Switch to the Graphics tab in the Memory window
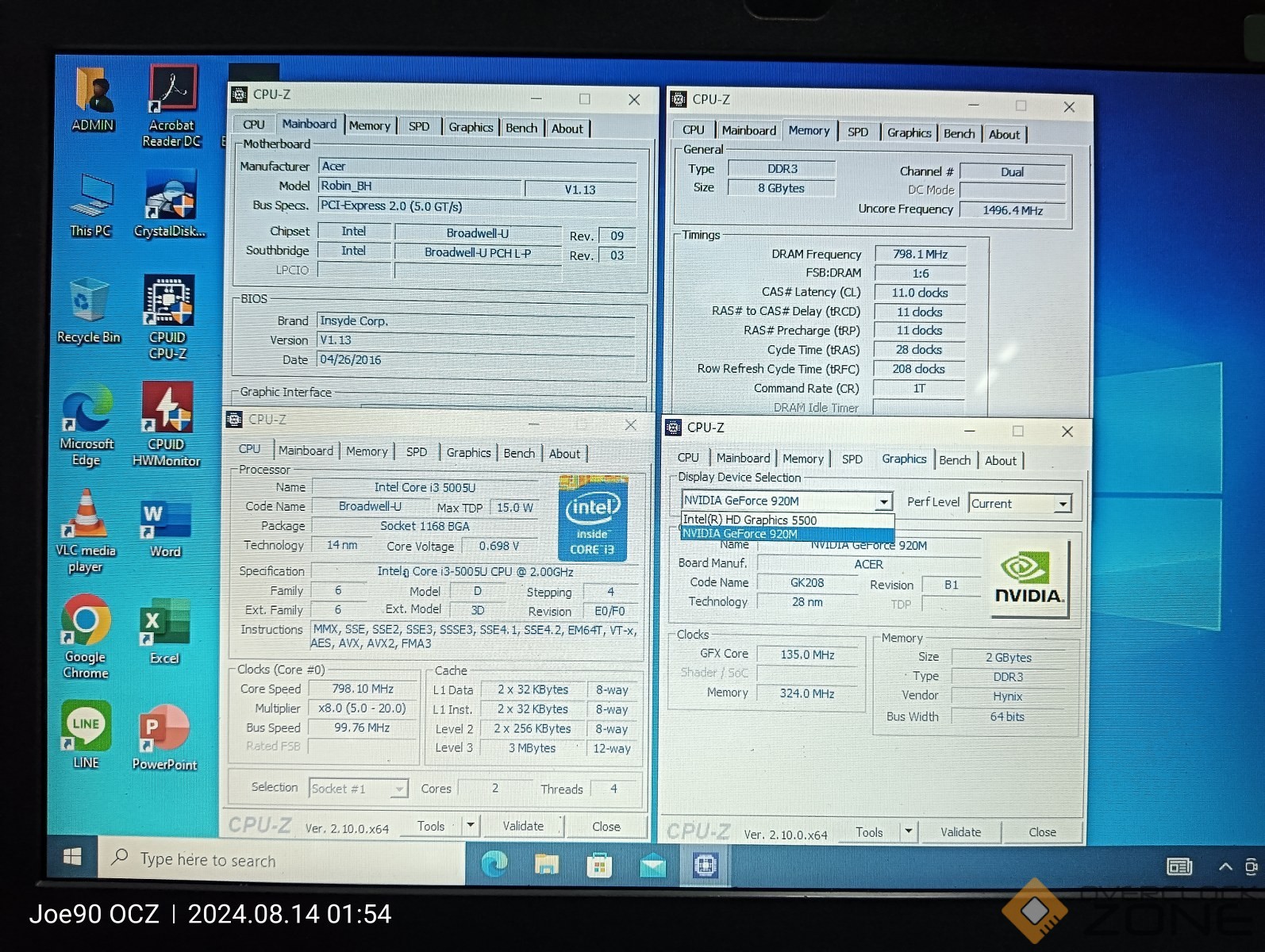This screenshot has height=952, width=1265. click(909, 133)
